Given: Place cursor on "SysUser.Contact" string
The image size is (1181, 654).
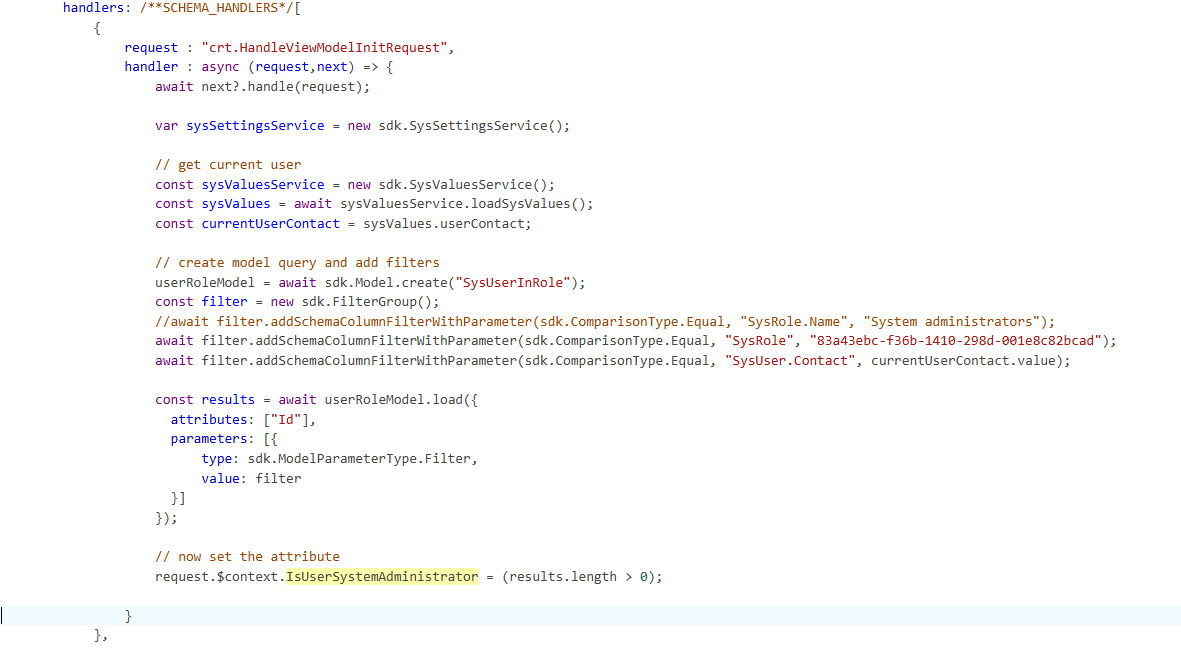Looking at the screenshot, I should click(790, 361).
